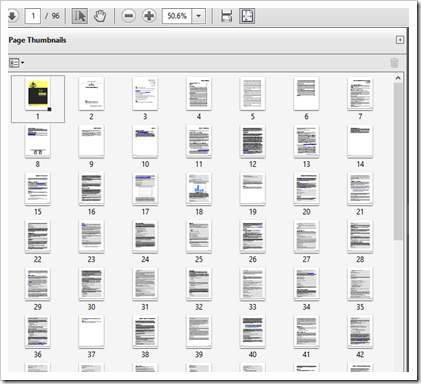Select page 2 thumbnail
This screenshot has height=384, width=421.
pos(91,94)
